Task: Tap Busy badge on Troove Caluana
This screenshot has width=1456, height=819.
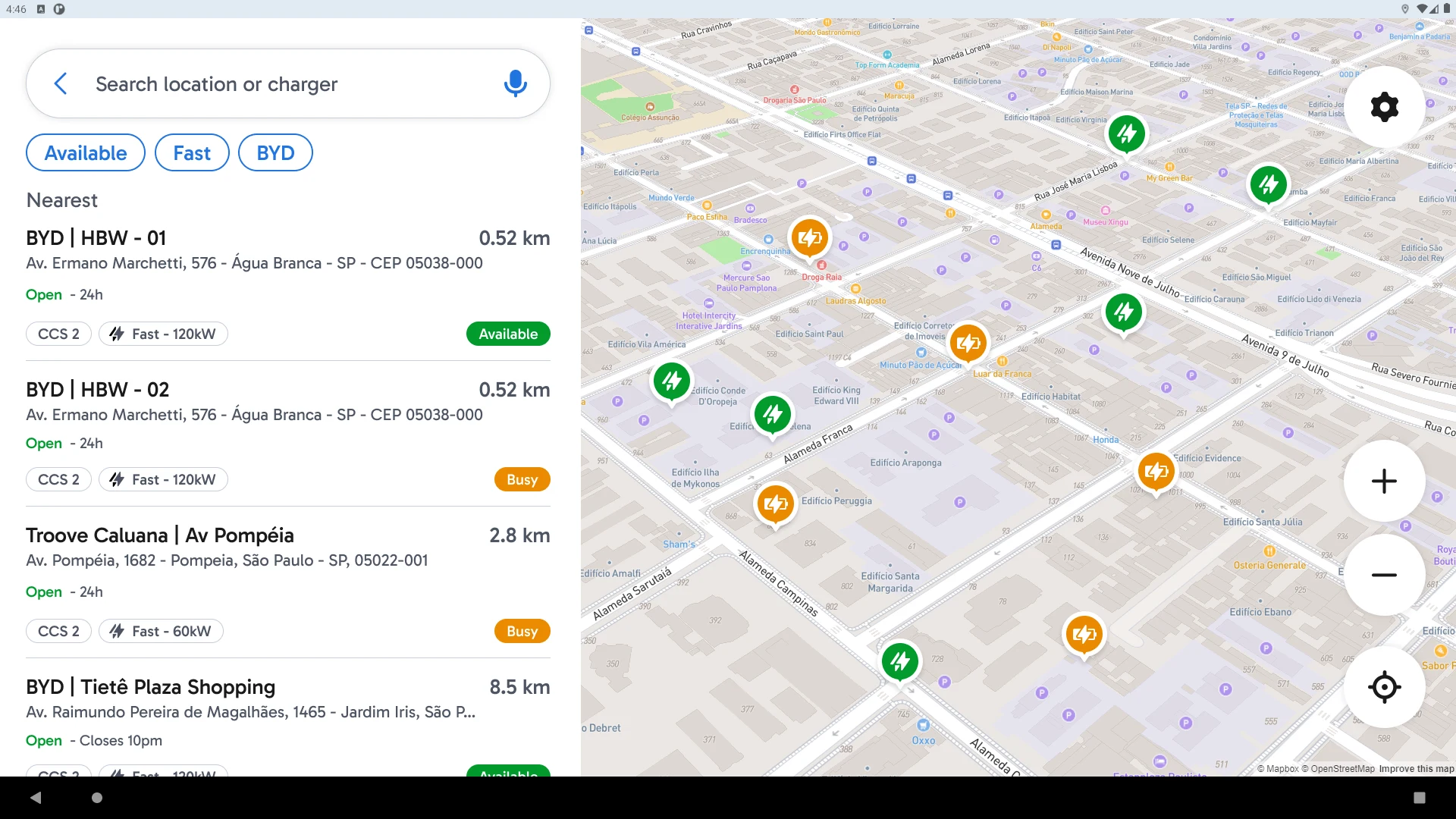Action: click(x=522, y=631)
